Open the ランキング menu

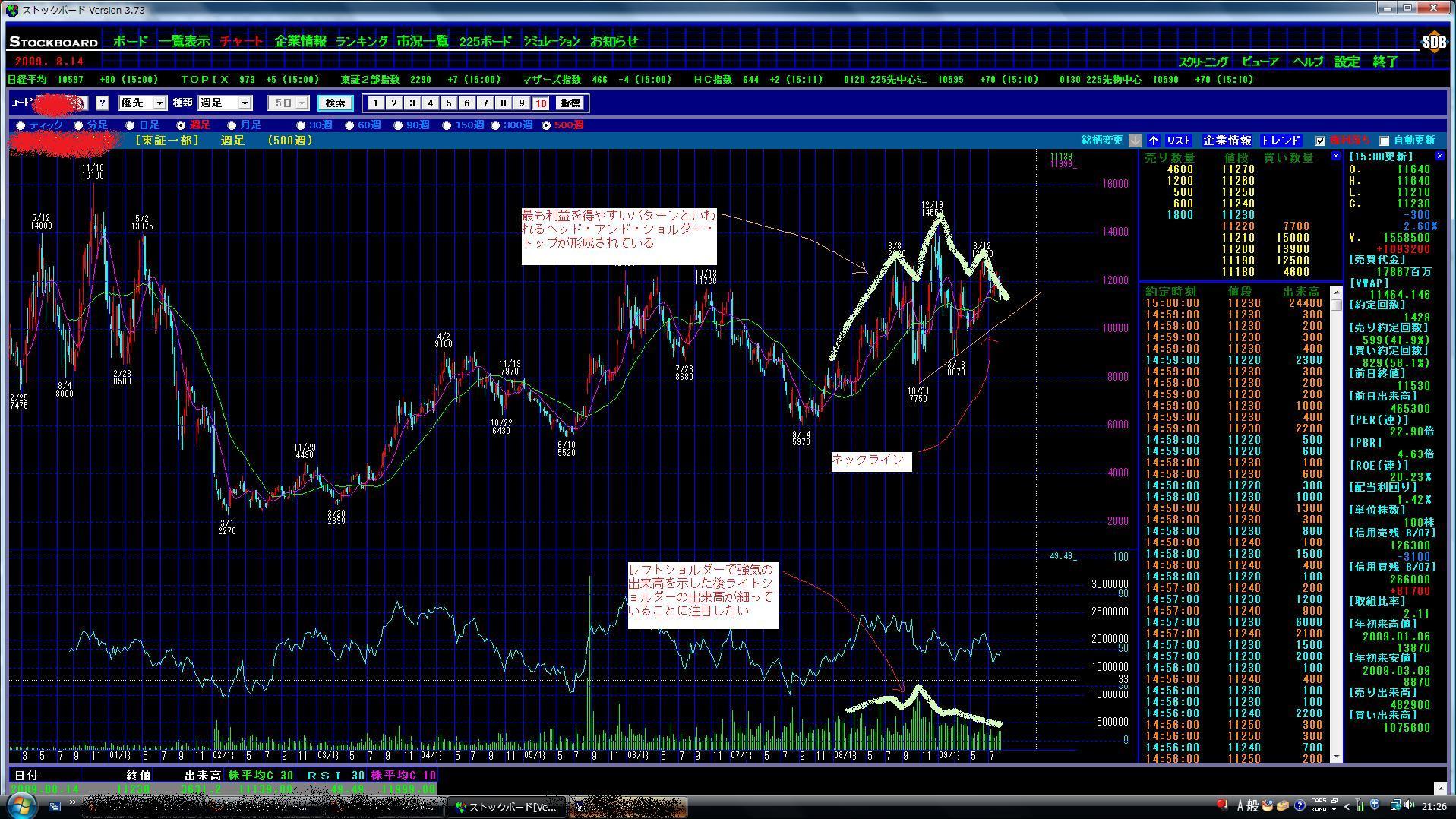pyautogui.click(x=362, y=42)
